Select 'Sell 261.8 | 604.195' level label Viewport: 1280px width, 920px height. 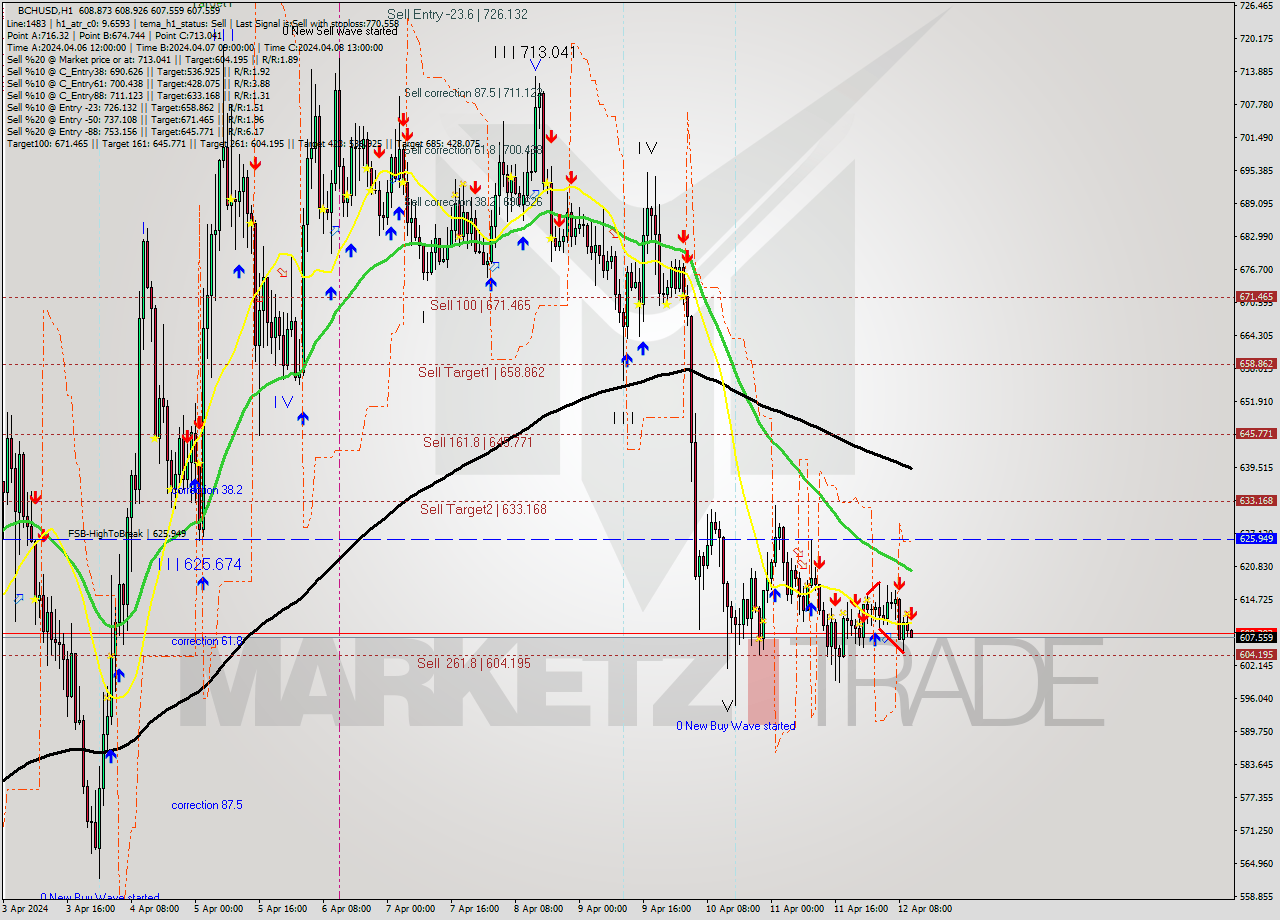474,663
